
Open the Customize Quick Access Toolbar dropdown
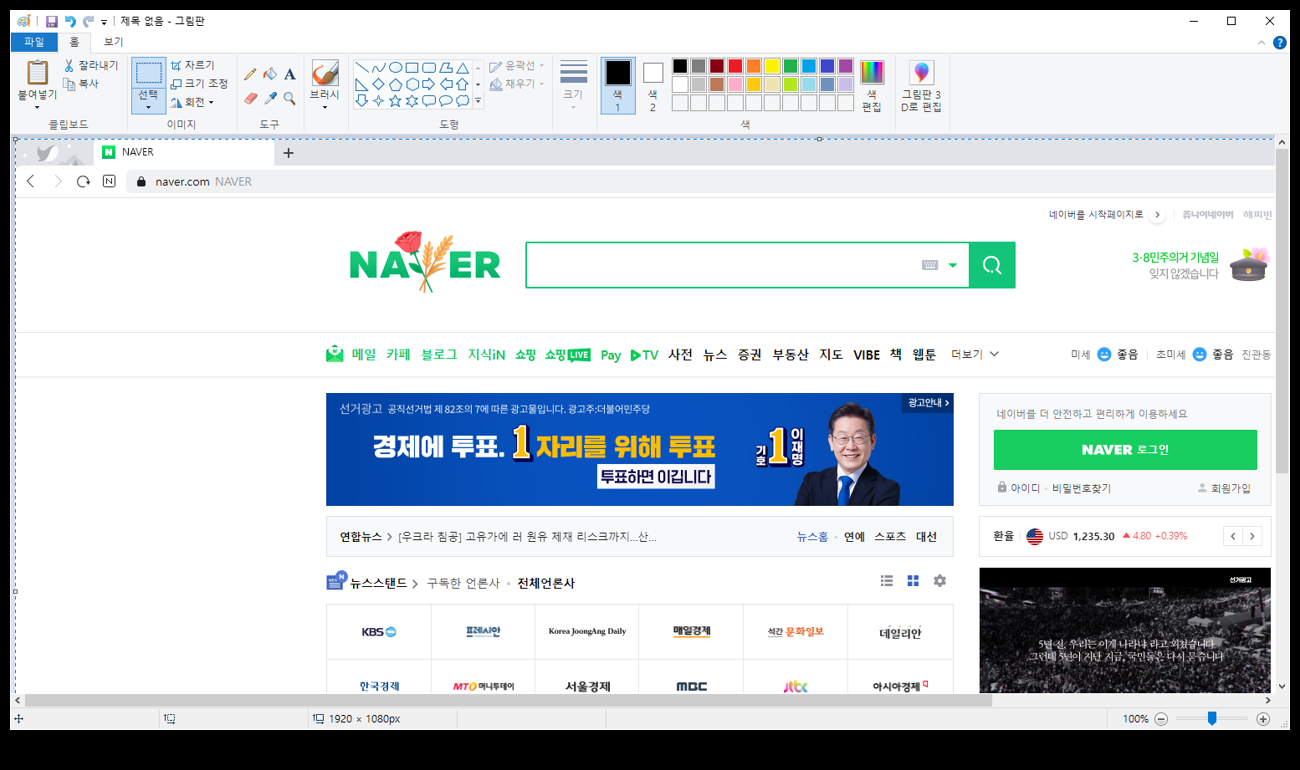pos(104,22)
